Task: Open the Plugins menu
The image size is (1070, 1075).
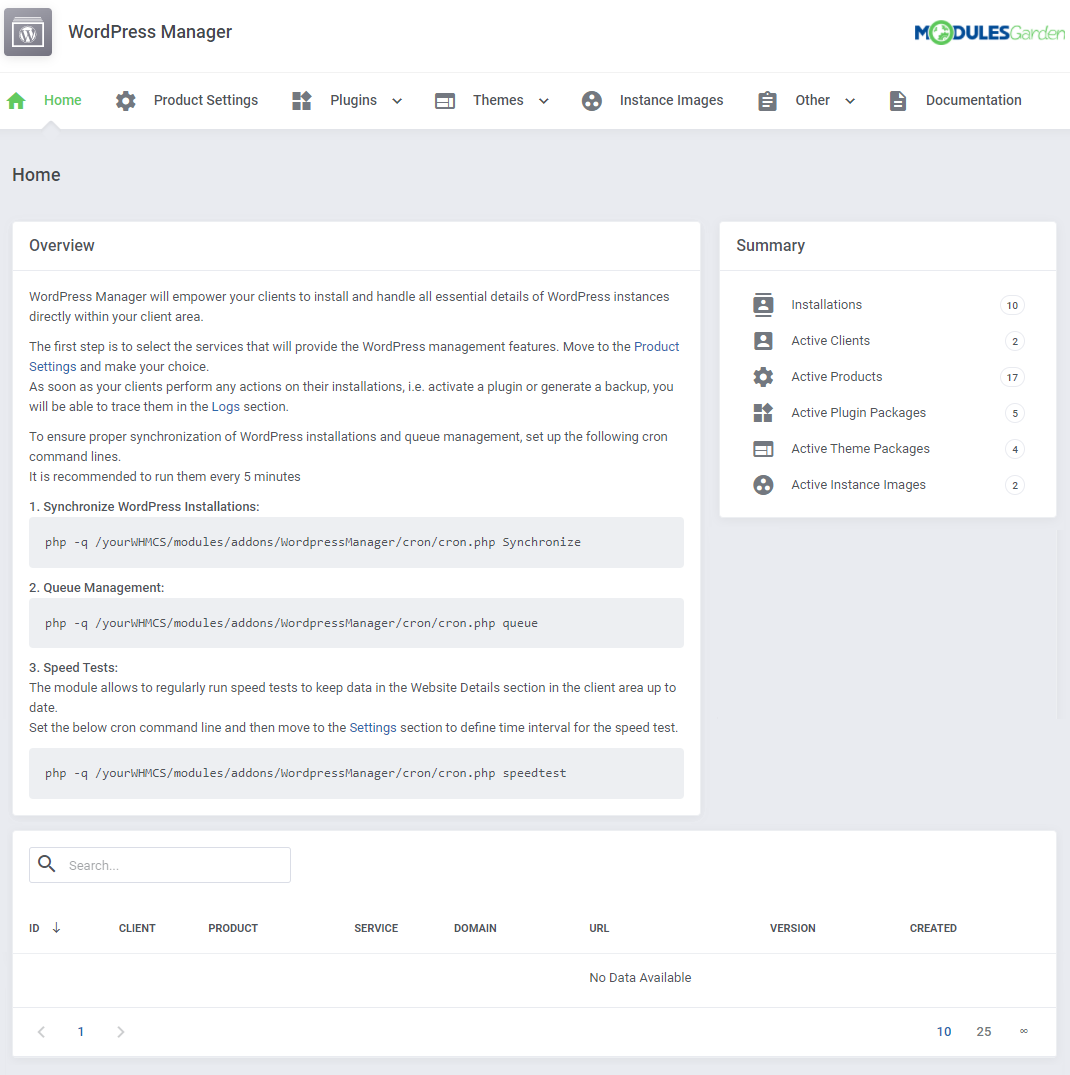Action: (x=353, y=100)
